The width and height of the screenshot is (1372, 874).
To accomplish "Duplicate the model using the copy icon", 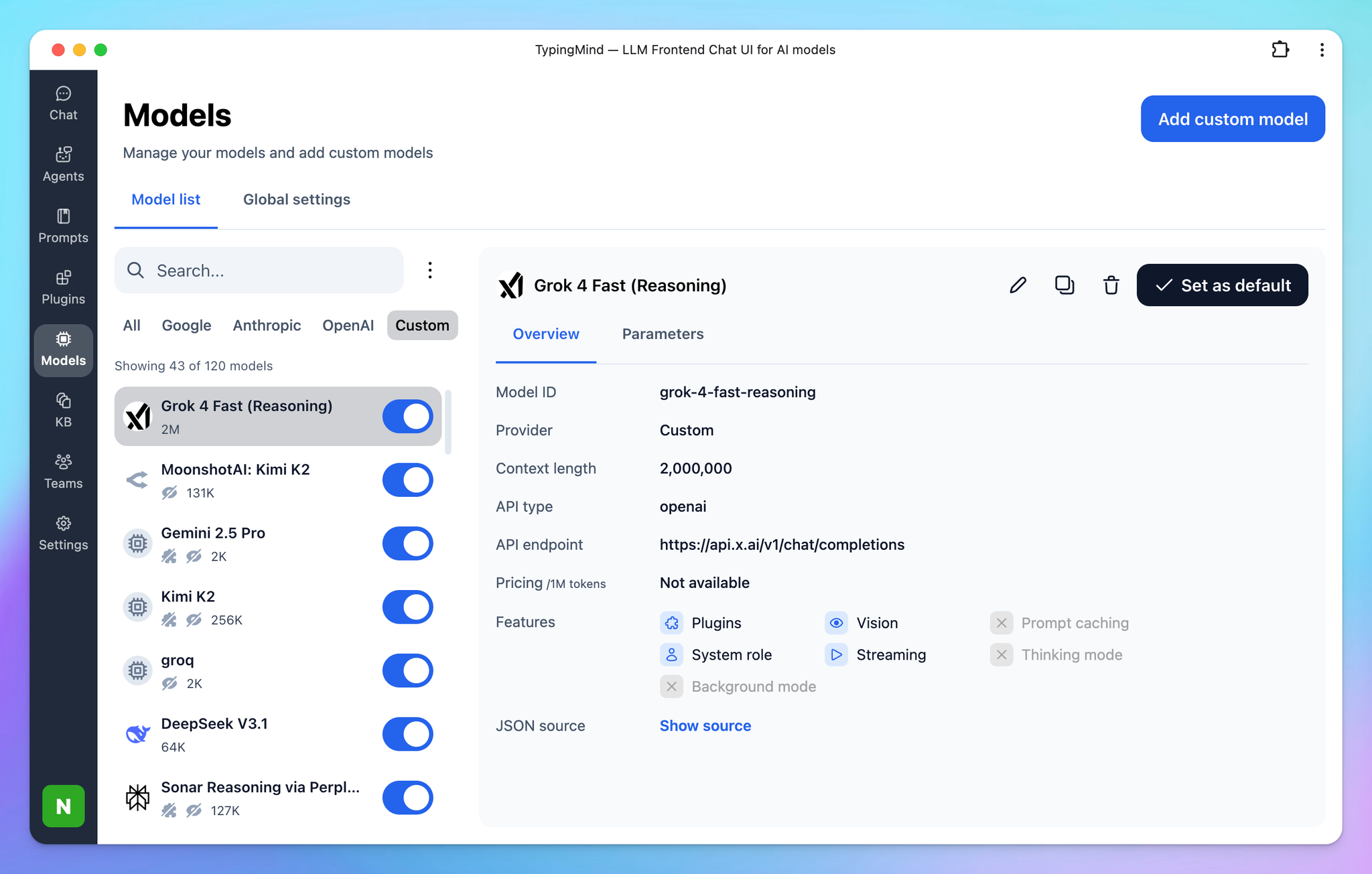I will click(1064, 285).
